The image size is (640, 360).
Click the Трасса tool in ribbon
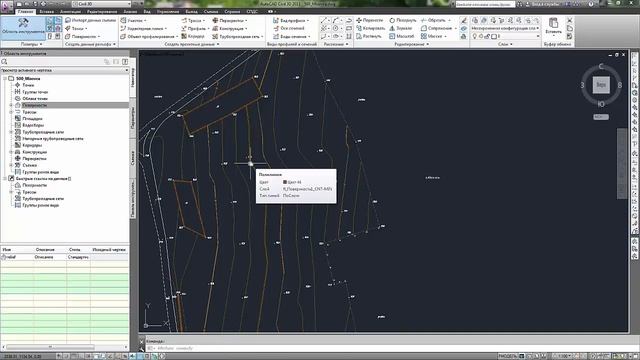click(193, 20)
